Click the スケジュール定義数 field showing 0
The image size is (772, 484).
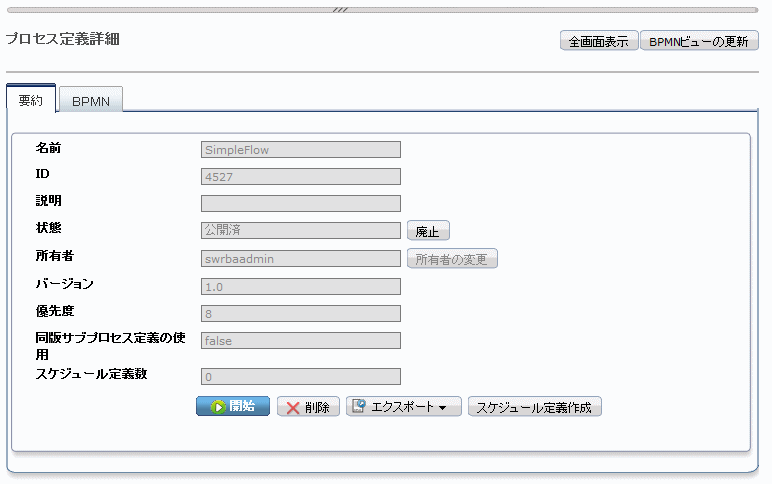(x=300, y=377)
